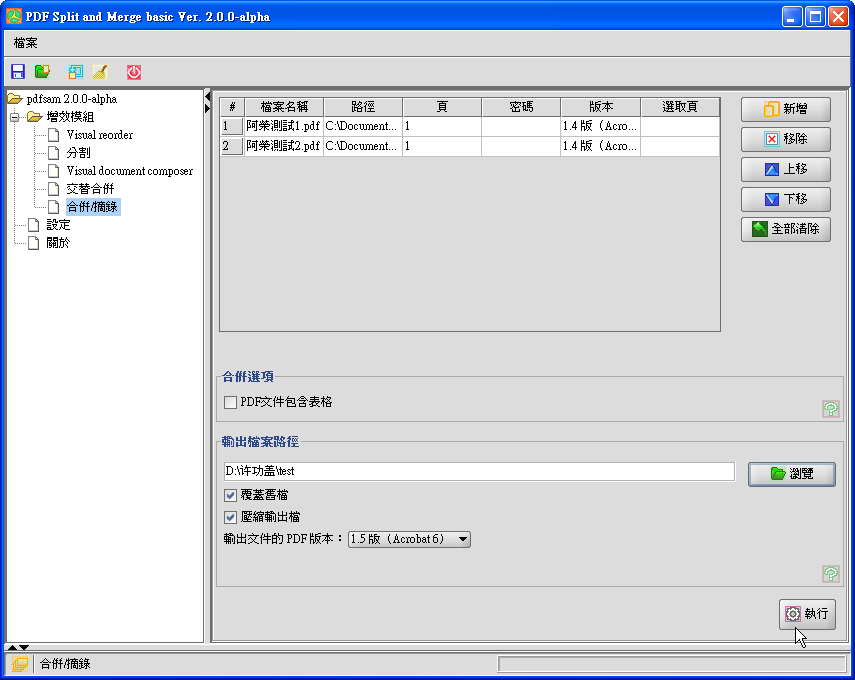Screen dimensions: 855x680
Task: Collapse the 增效模組 tree node
Action: point(14,117)
